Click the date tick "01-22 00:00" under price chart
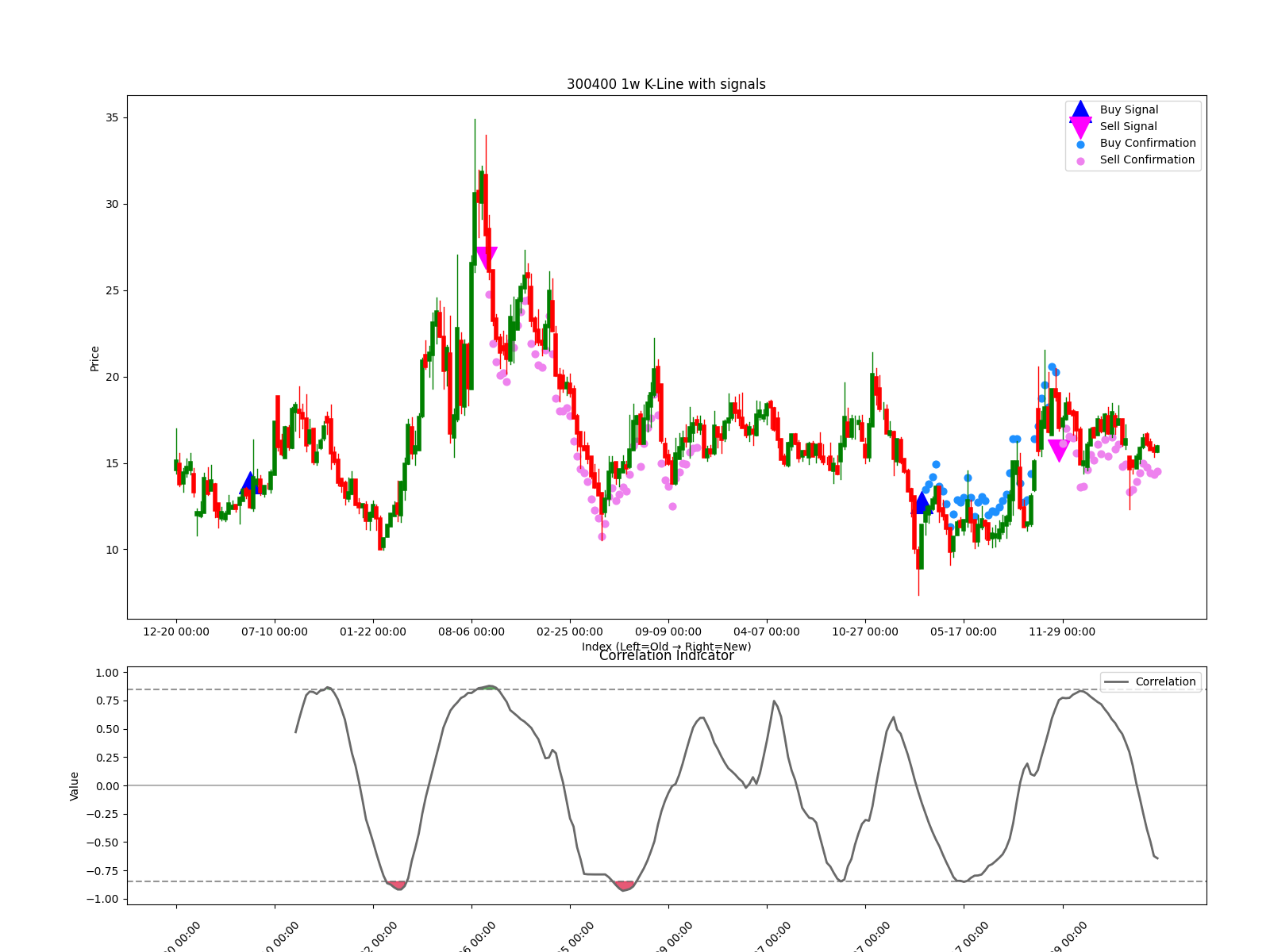Screen dimensions: 1270x952 point(373,632)
